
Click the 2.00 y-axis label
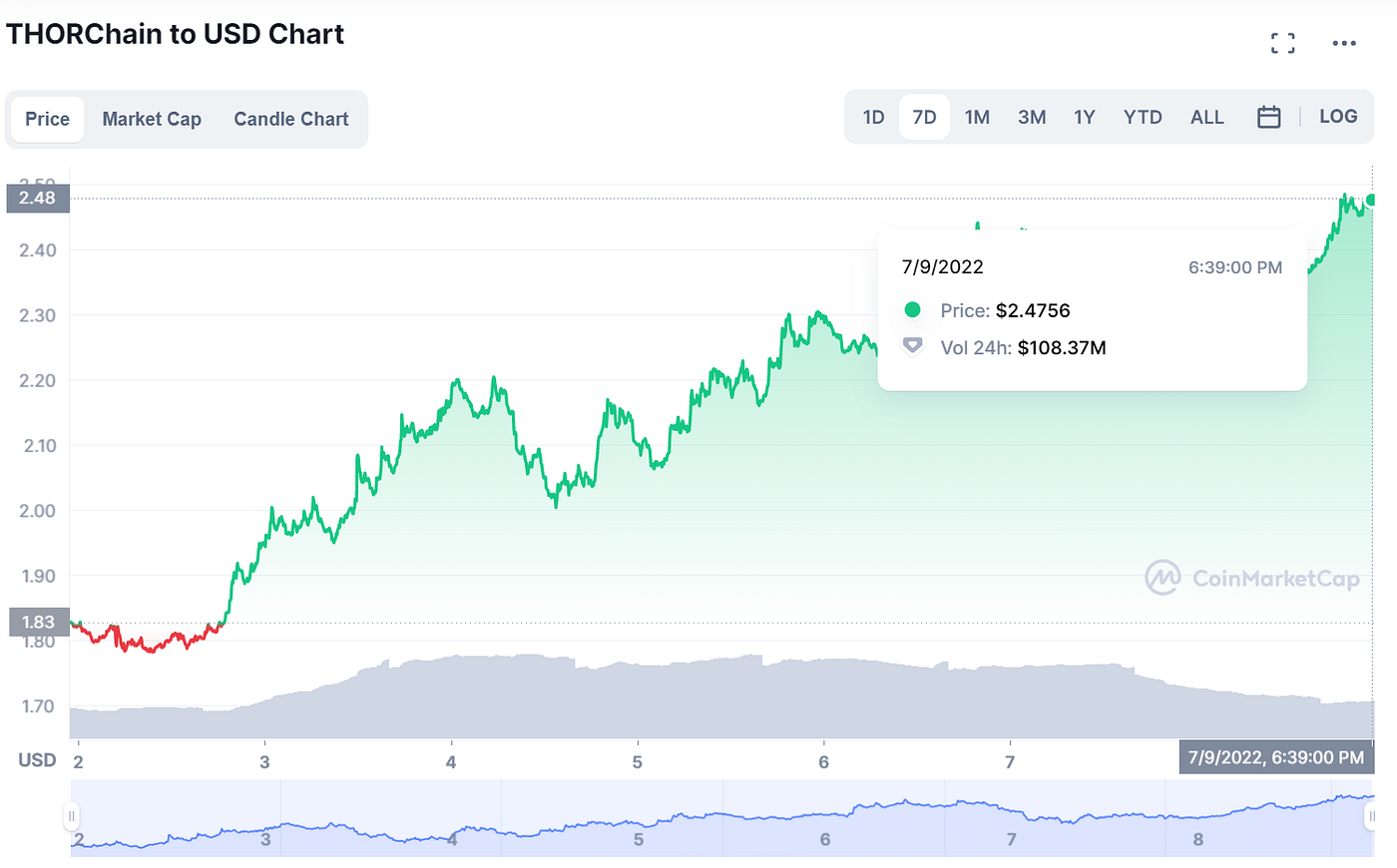(x=38, y=511)
